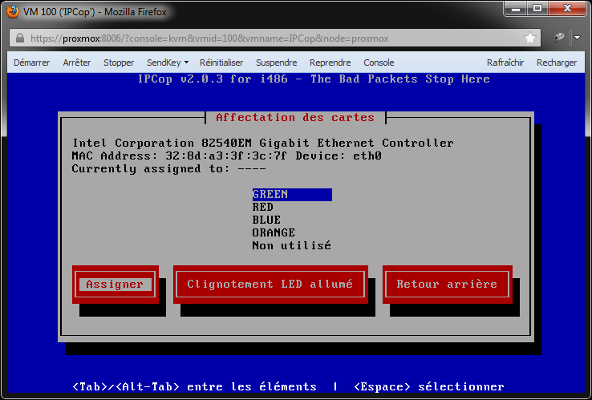Select the GREEN interface option
592x400 pixels.
tap(292, 195)
